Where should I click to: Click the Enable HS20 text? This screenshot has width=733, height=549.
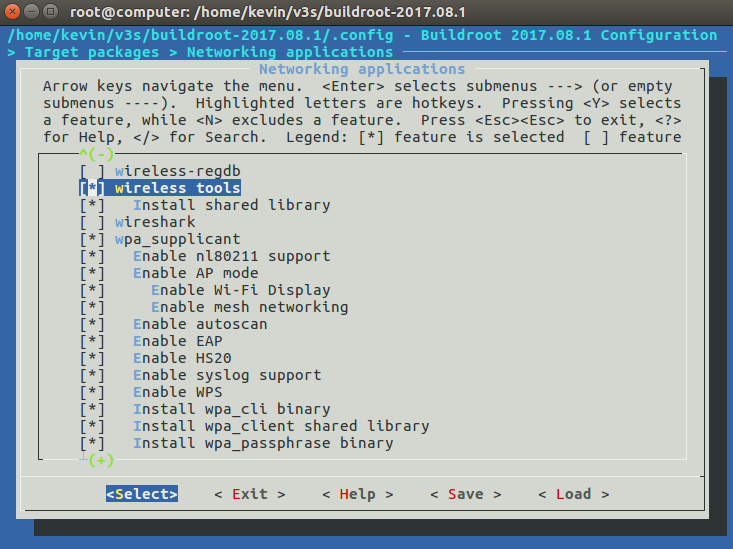(x=182, y=358)
